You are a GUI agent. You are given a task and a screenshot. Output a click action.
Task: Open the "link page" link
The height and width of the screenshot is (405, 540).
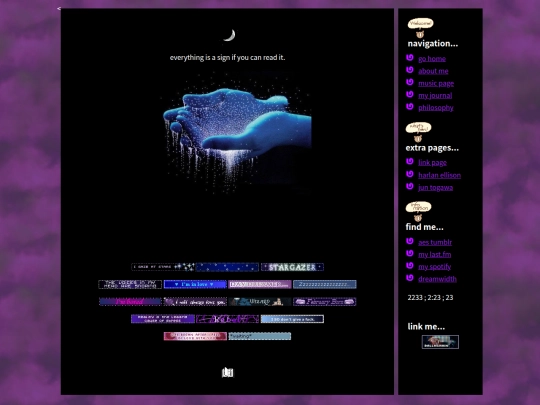pos(433,163)
